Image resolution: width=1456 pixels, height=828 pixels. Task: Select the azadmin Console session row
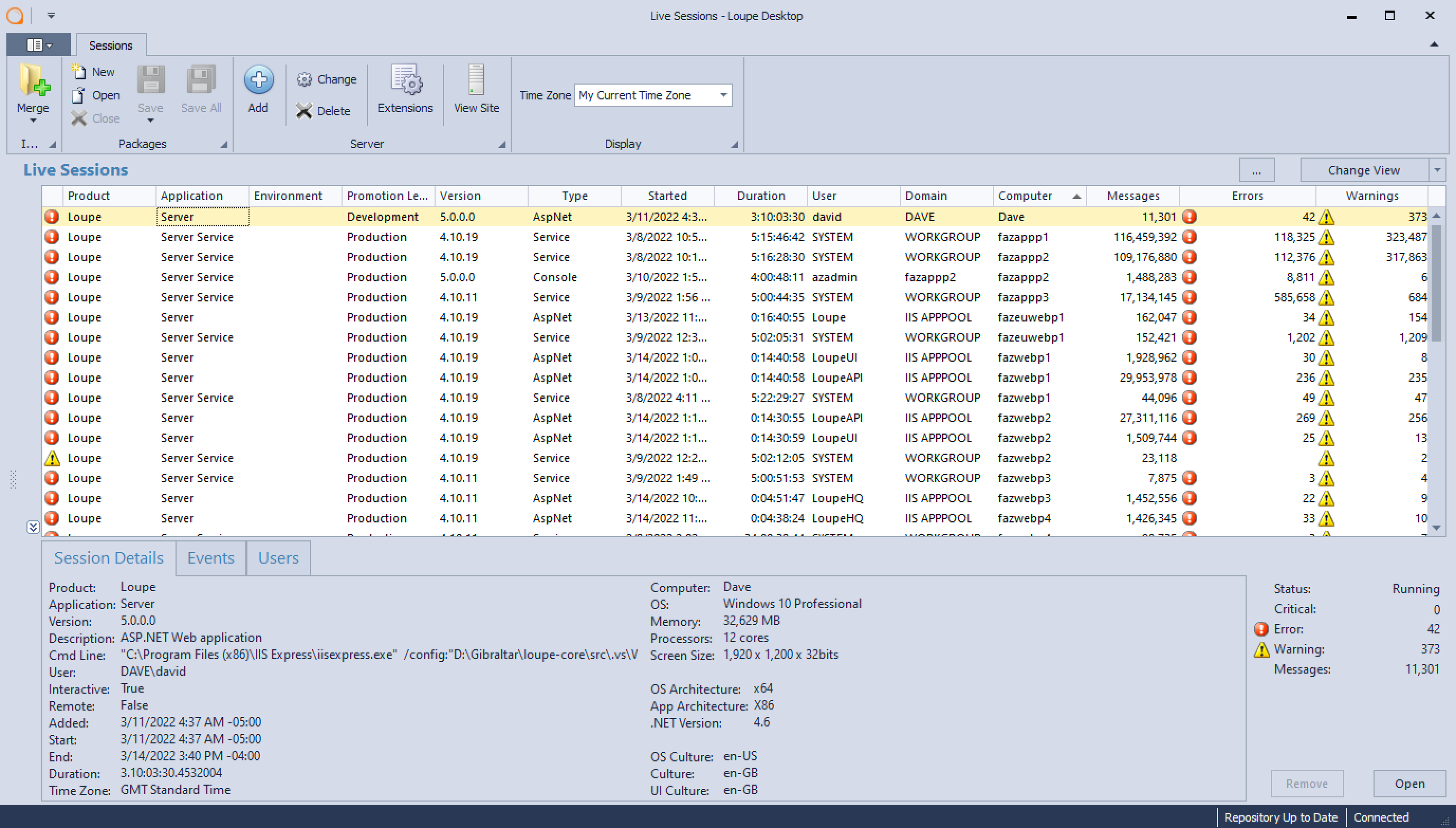tap(735, 278)
